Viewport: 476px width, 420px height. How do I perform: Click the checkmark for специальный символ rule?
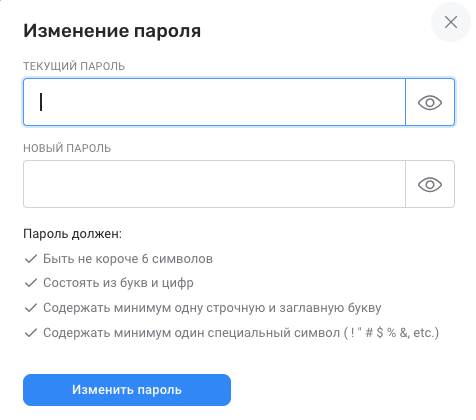click(x=31, y=333)
